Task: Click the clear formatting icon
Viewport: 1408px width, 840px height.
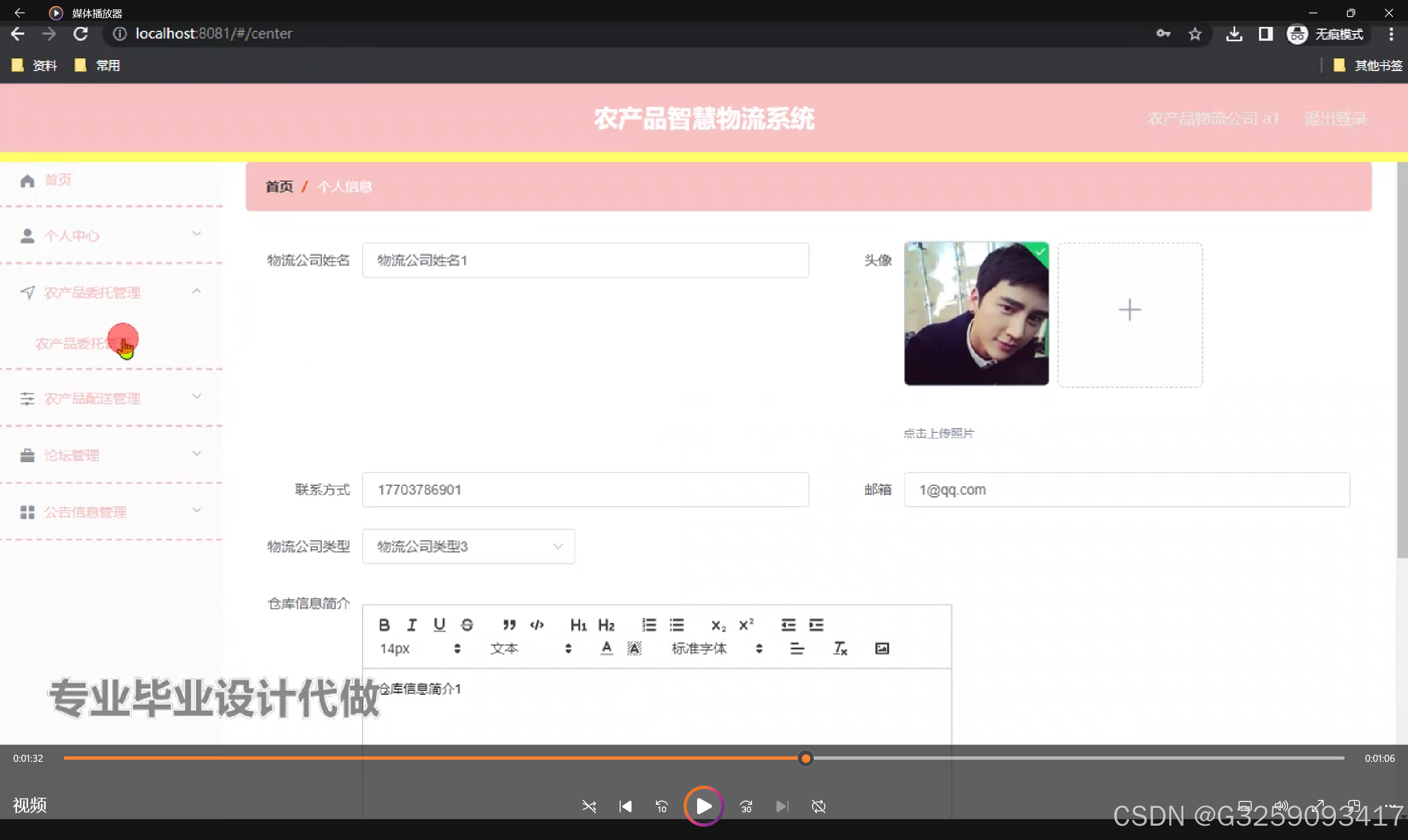Action: click(x=840, y=648)
